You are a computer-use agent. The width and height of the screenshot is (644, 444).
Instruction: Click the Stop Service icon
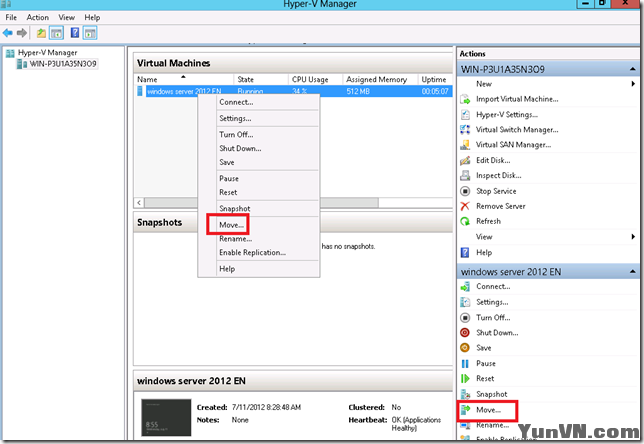pos(465,191)
